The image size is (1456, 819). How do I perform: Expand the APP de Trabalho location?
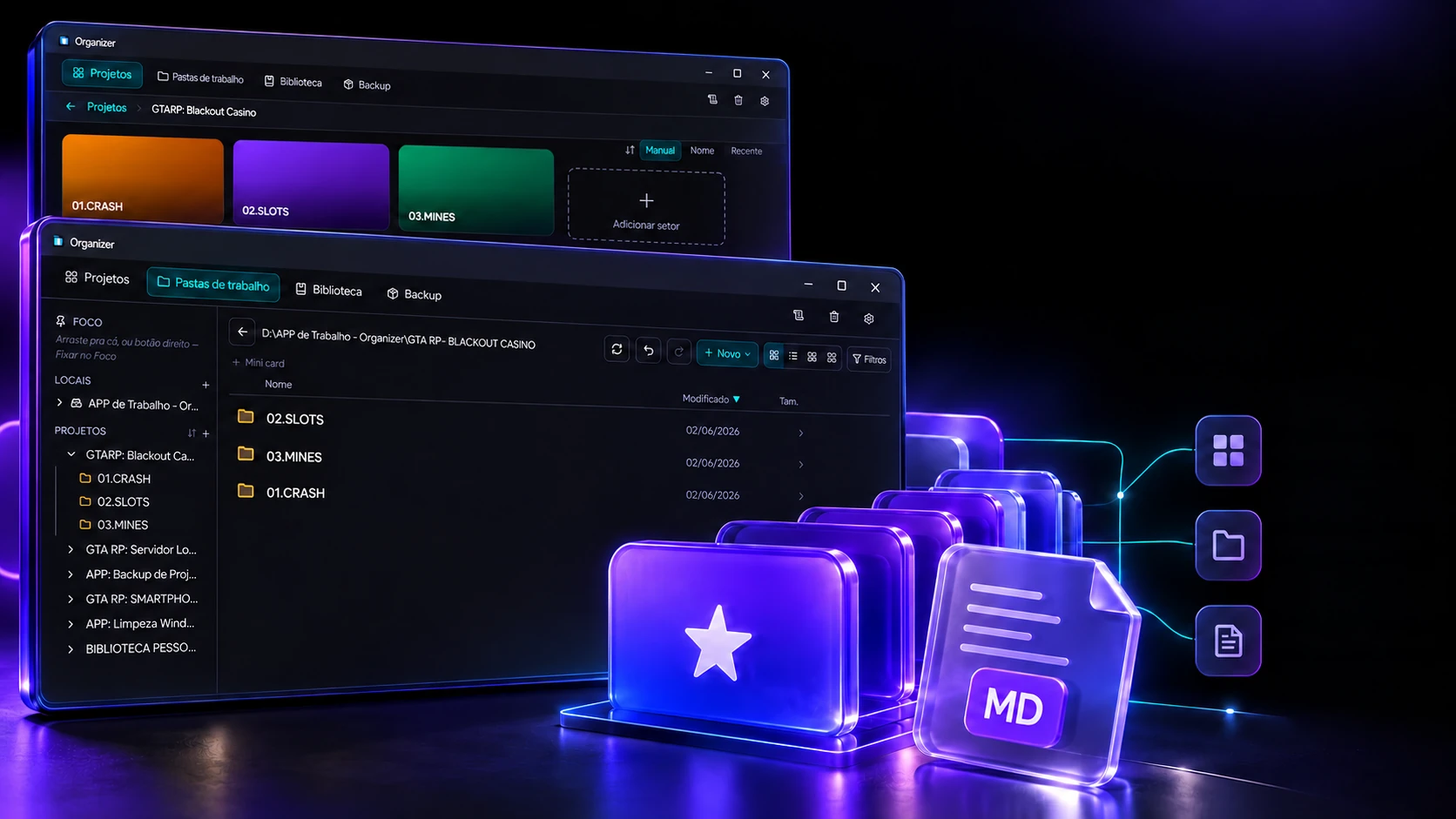click(x=59, y=403)
